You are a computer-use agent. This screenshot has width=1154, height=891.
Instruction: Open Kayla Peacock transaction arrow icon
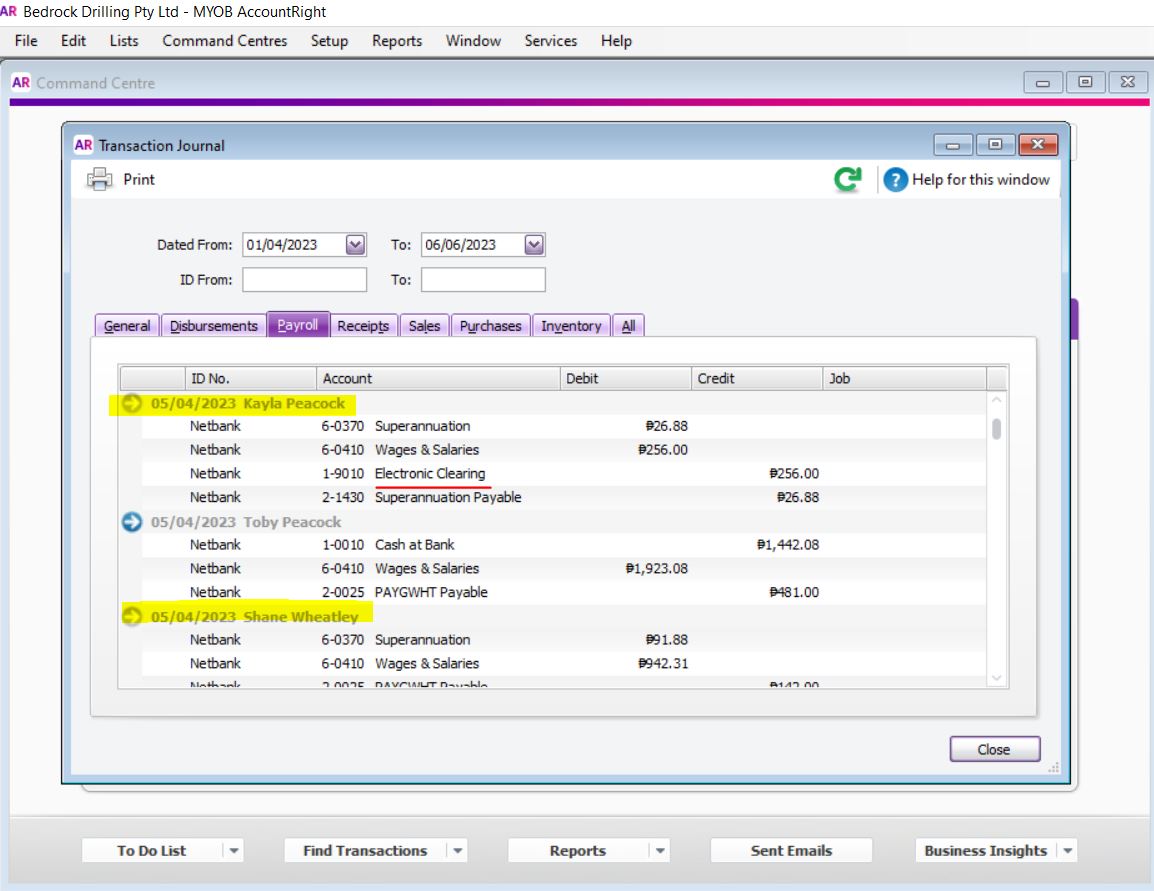(x=132, y=403)
